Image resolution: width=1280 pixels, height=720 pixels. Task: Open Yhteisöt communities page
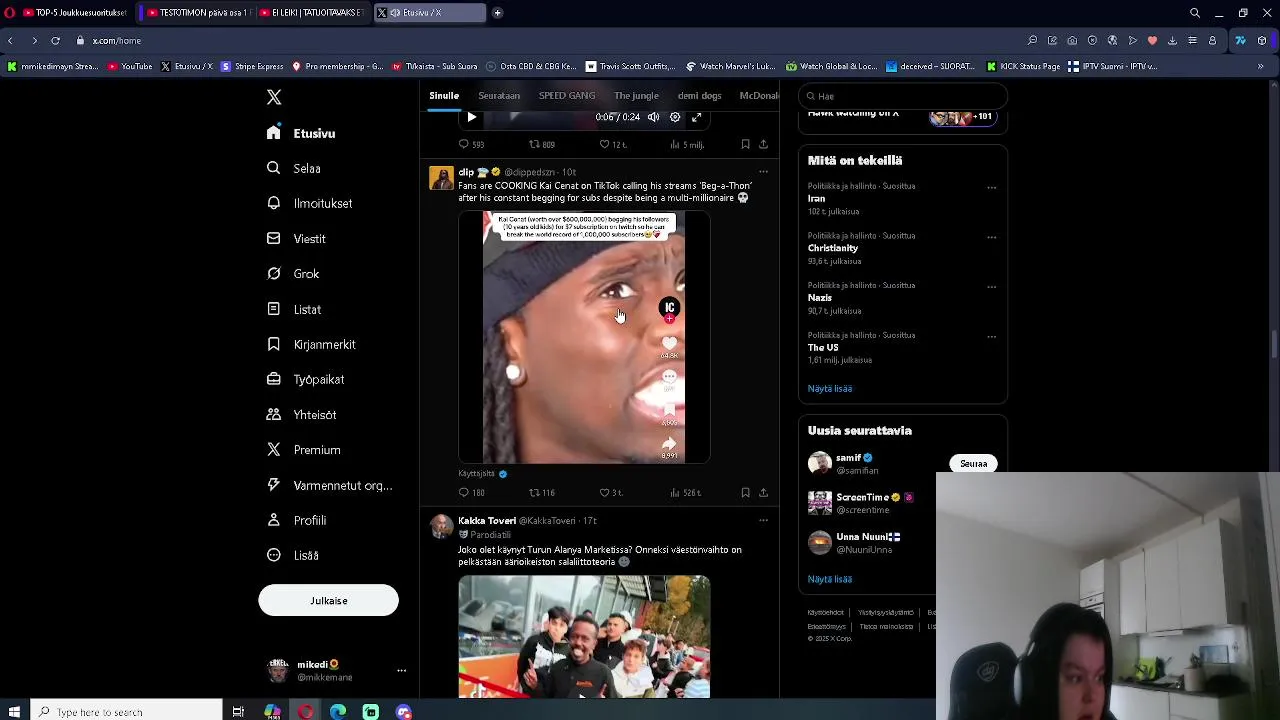point(301,414)
